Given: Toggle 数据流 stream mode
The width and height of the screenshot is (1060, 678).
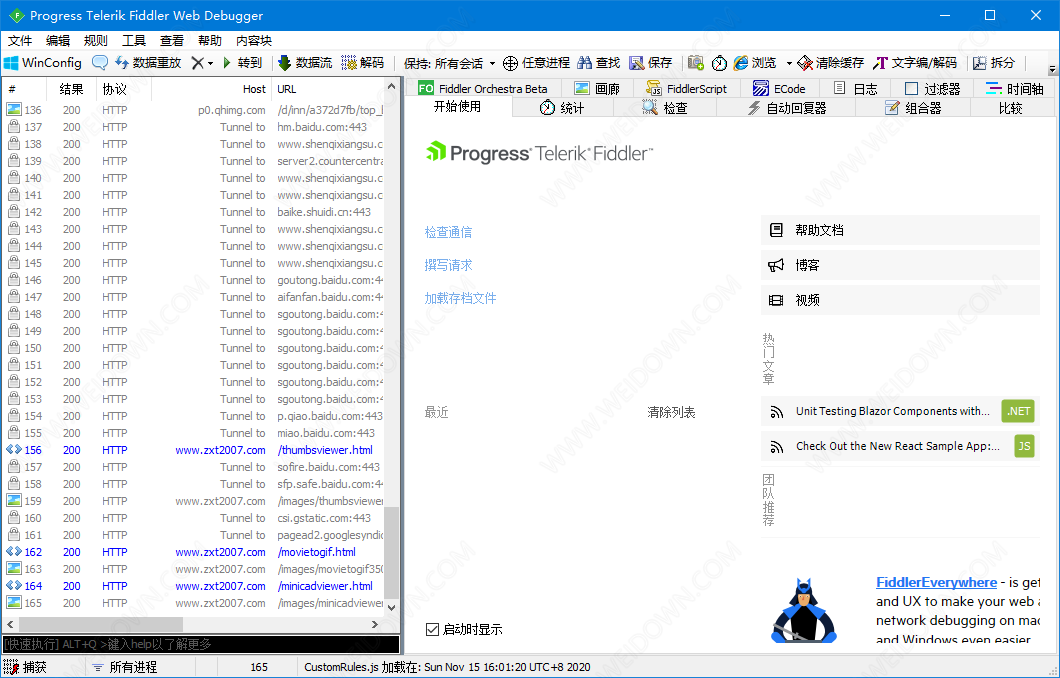Looking at the screenshot, I should (305, 63).
